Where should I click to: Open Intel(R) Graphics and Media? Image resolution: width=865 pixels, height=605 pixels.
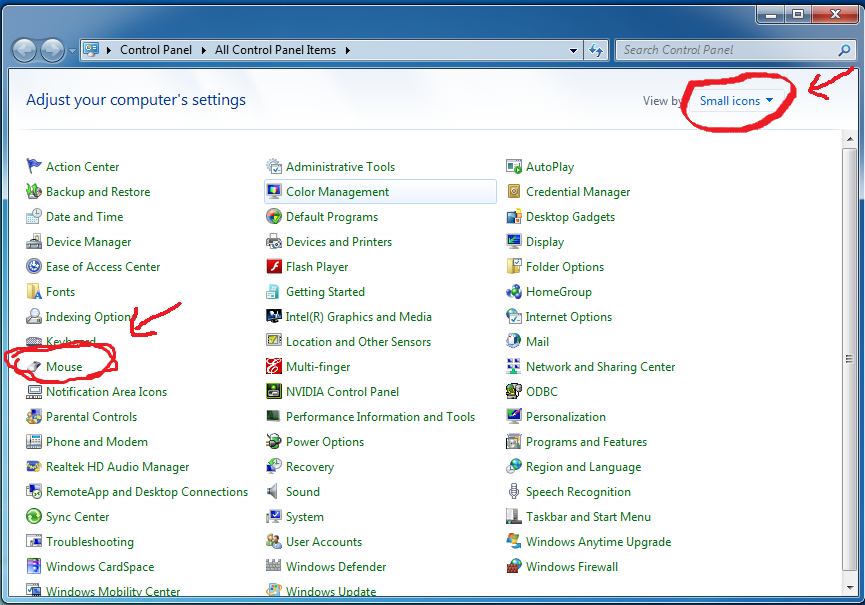coord(359,317)
